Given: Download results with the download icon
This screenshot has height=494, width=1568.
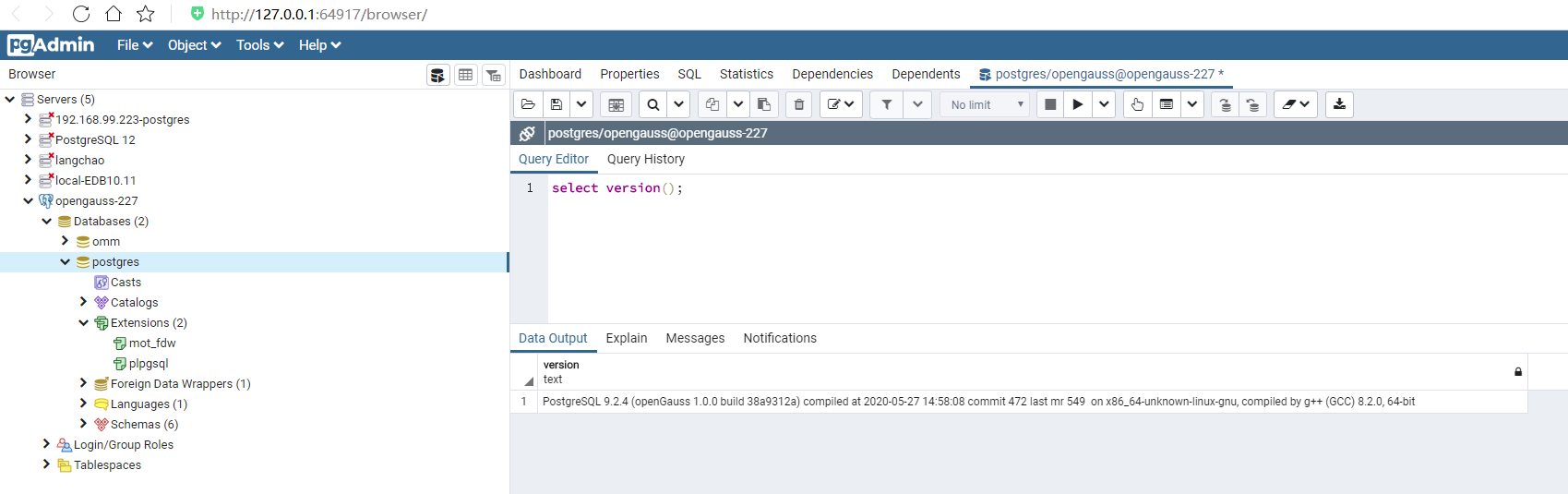Looking at the screenshot, I should 1339,104.
